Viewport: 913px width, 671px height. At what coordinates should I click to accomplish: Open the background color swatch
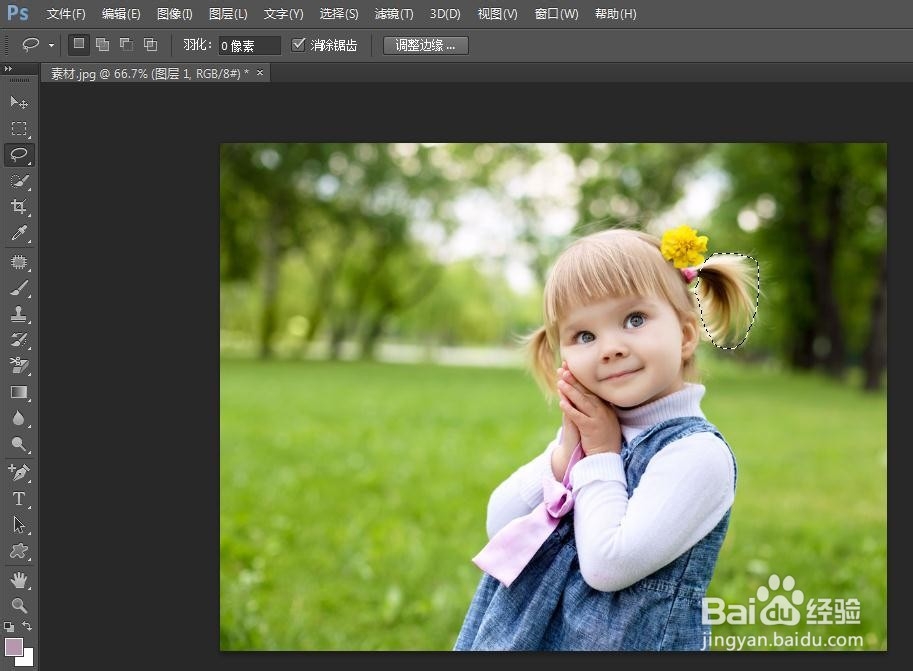(x=27, y=659)
